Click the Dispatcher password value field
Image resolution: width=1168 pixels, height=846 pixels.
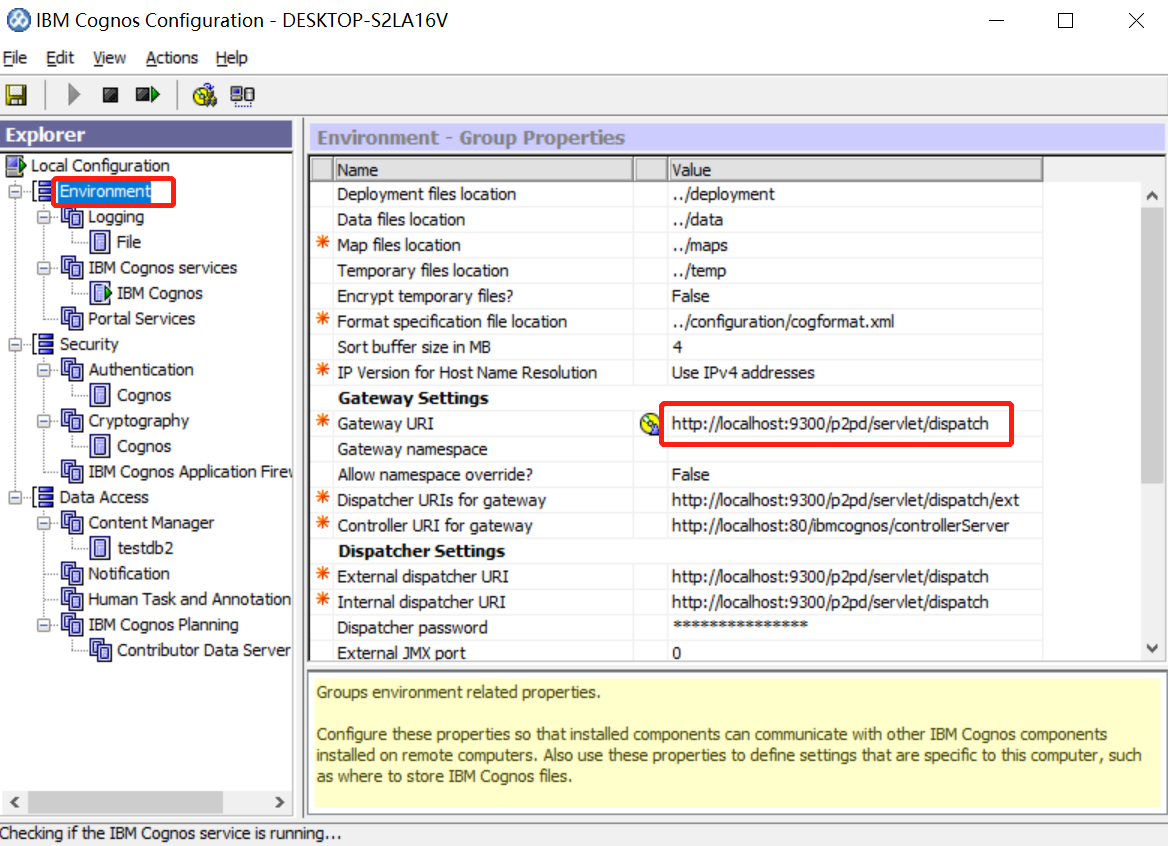pyautogui.click(x=855, y=627)
